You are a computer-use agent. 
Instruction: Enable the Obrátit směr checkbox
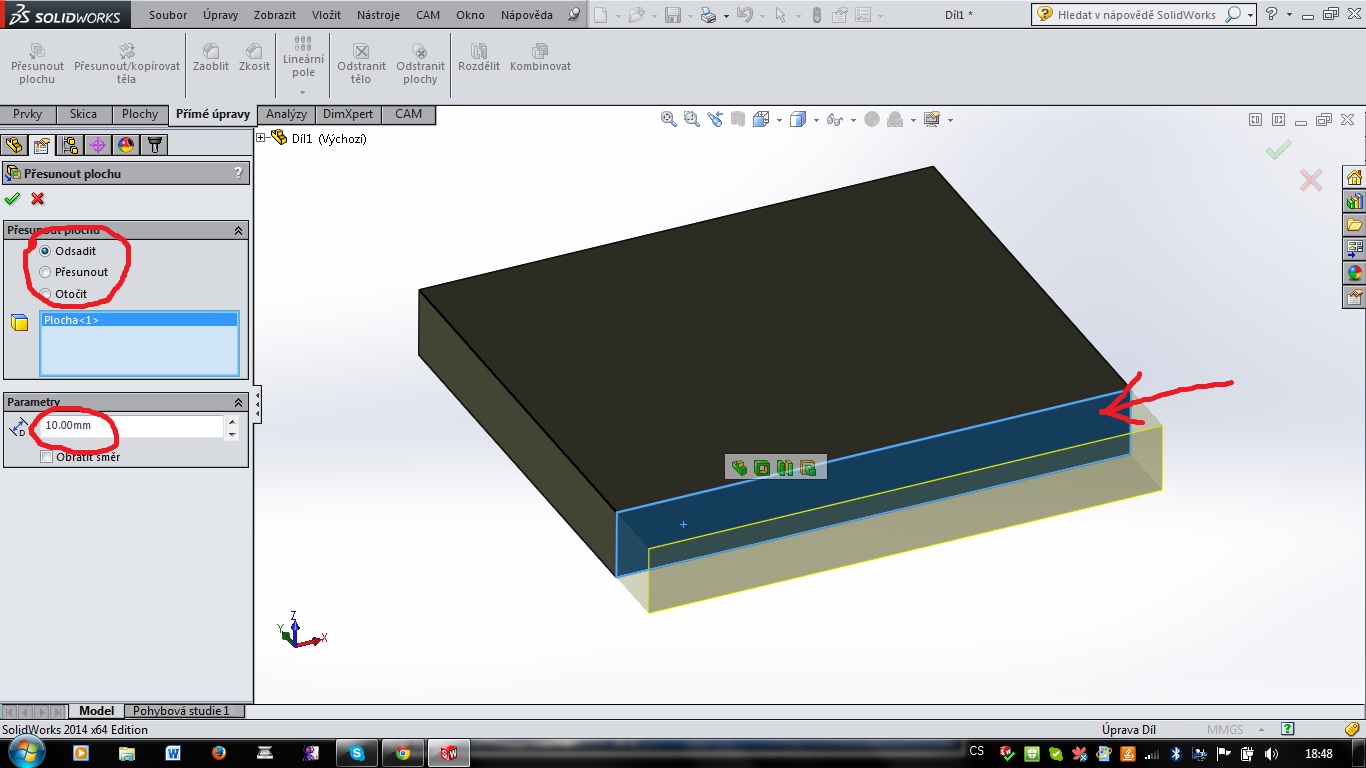click(x=46, y=457)
